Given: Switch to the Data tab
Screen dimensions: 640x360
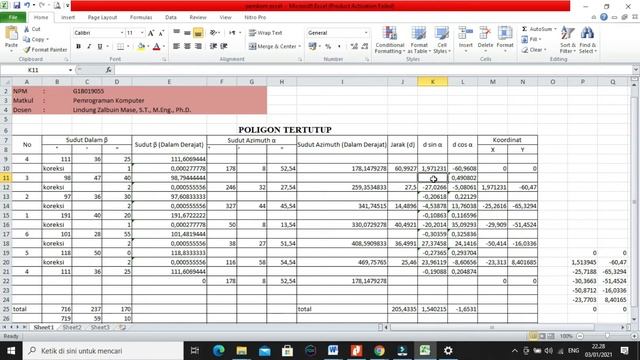Looking at the screenshot, I should pos(171,18).
